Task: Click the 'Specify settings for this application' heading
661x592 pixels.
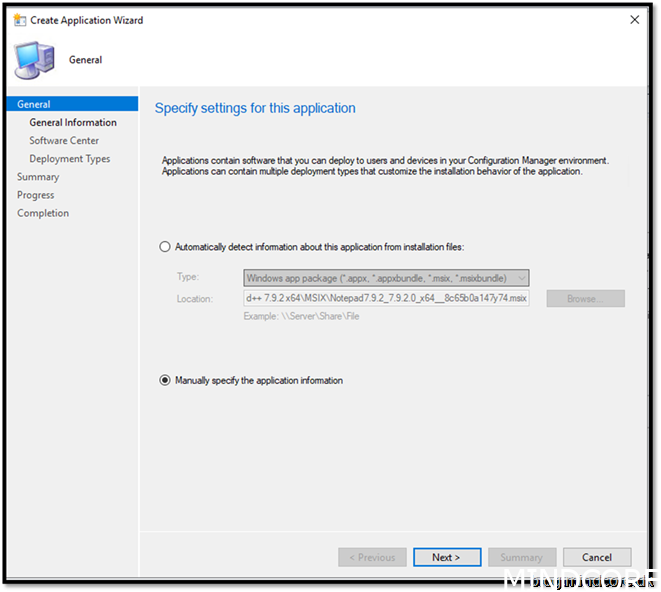Action: tap(255, 108)
